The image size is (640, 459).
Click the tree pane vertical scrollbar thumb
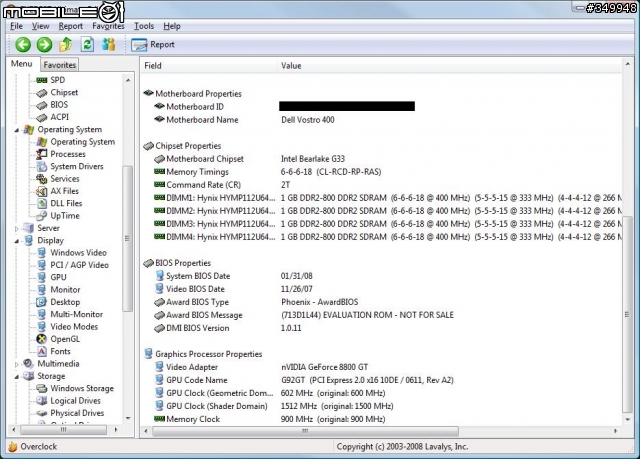[x=127, y=238]
